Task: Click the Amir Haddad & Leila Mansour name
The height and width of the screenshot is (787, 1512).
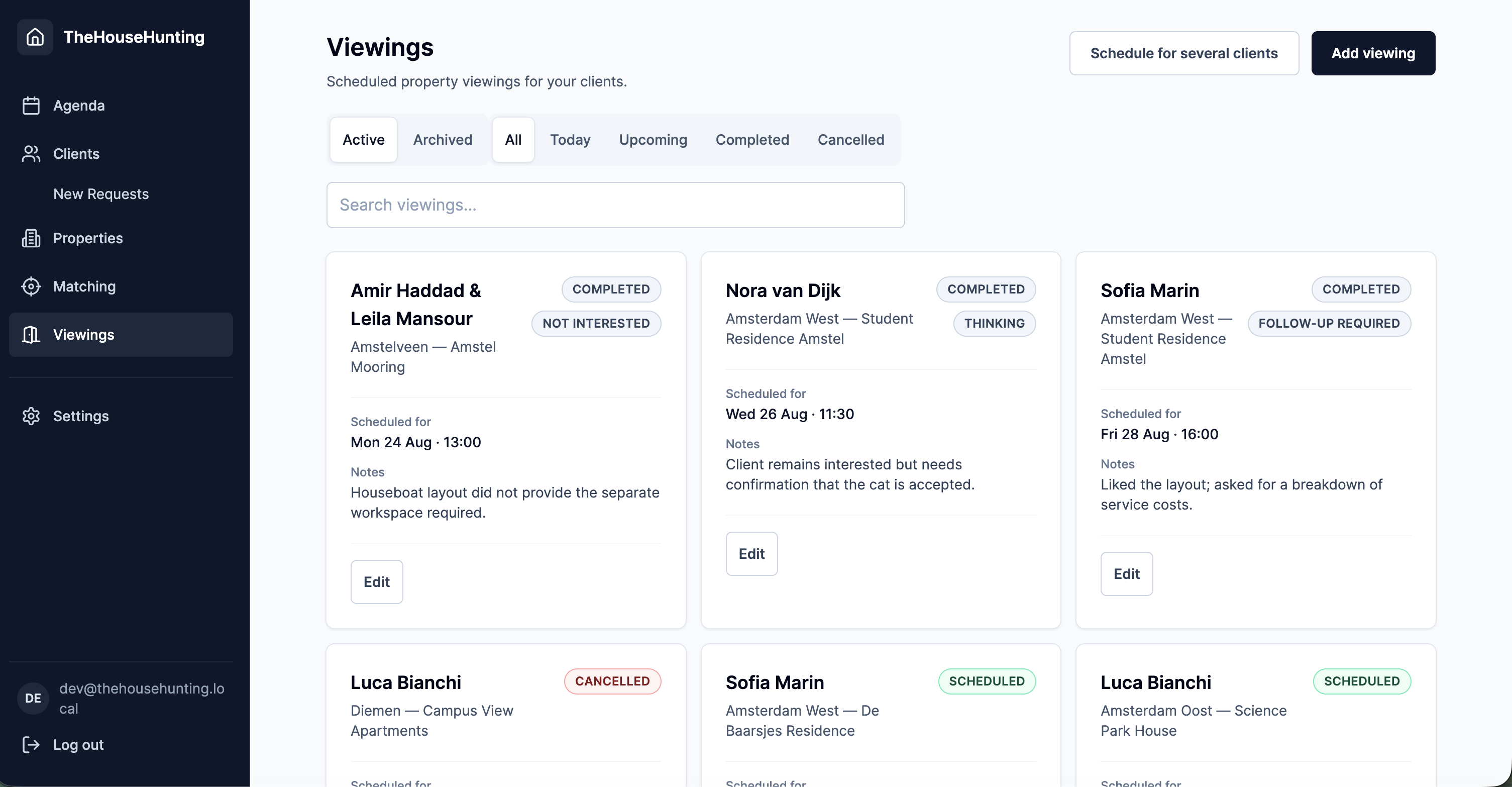Action: 416,304
